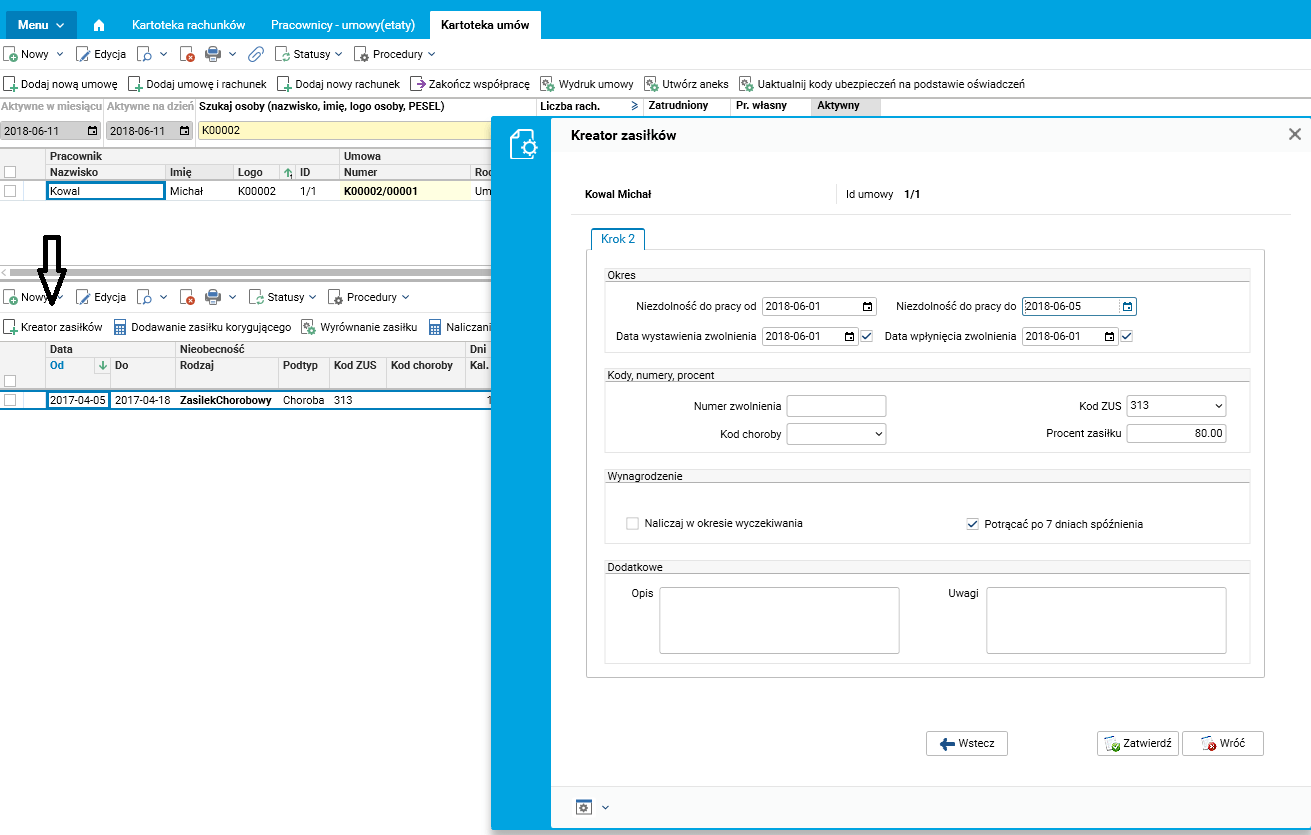Click Wyrównanie zasiłku tool

point(359,327)
